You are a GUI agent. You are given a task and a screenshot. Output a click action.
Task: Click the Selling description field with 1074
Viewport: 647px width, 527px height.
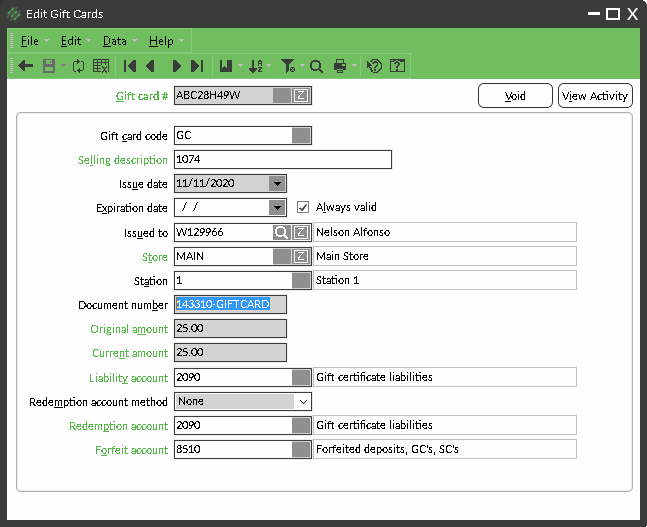[283, 160]
